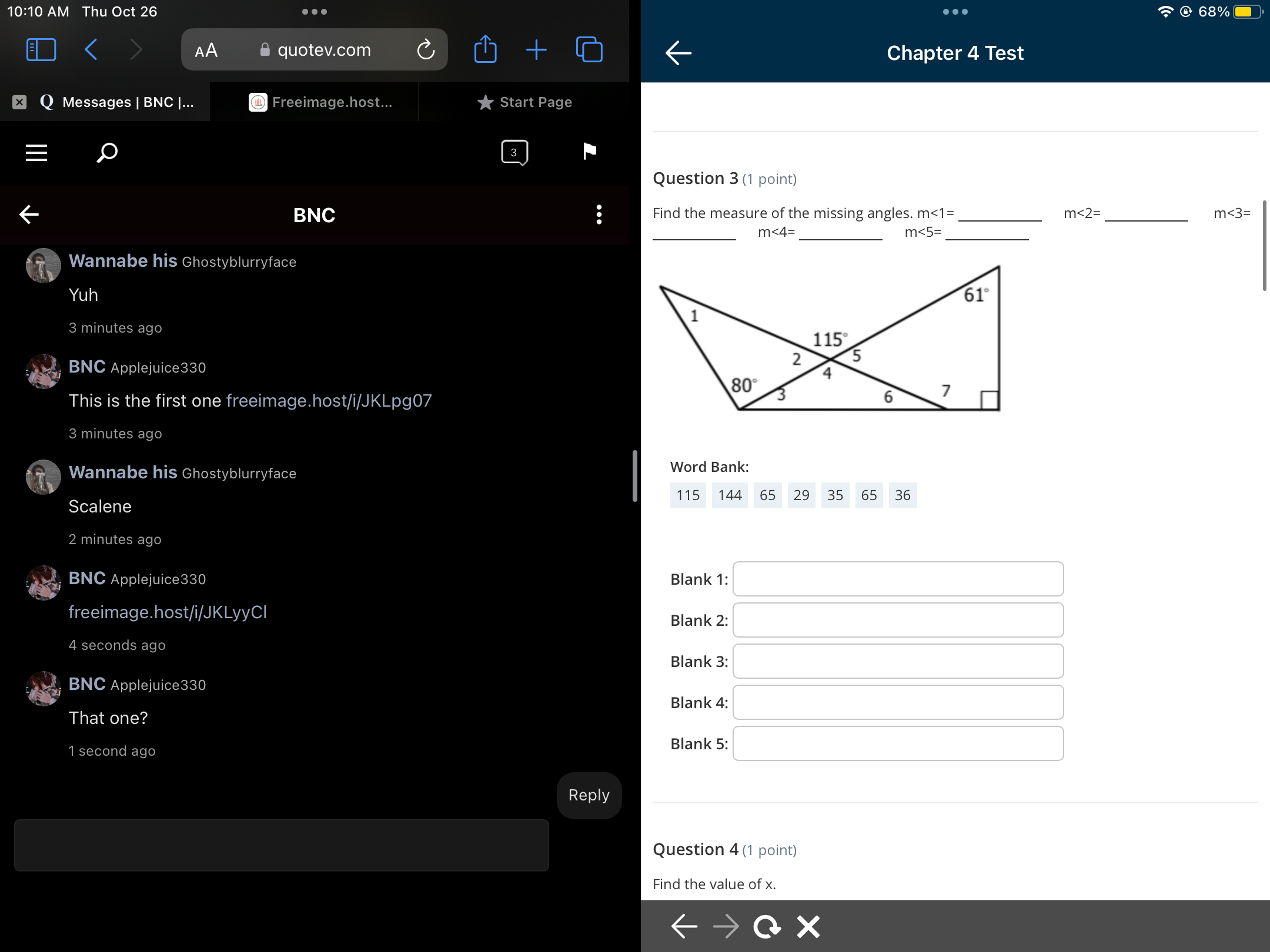Click the flag notifications icon
This screenshot has width=1270, height=952.
pos(589,152)
